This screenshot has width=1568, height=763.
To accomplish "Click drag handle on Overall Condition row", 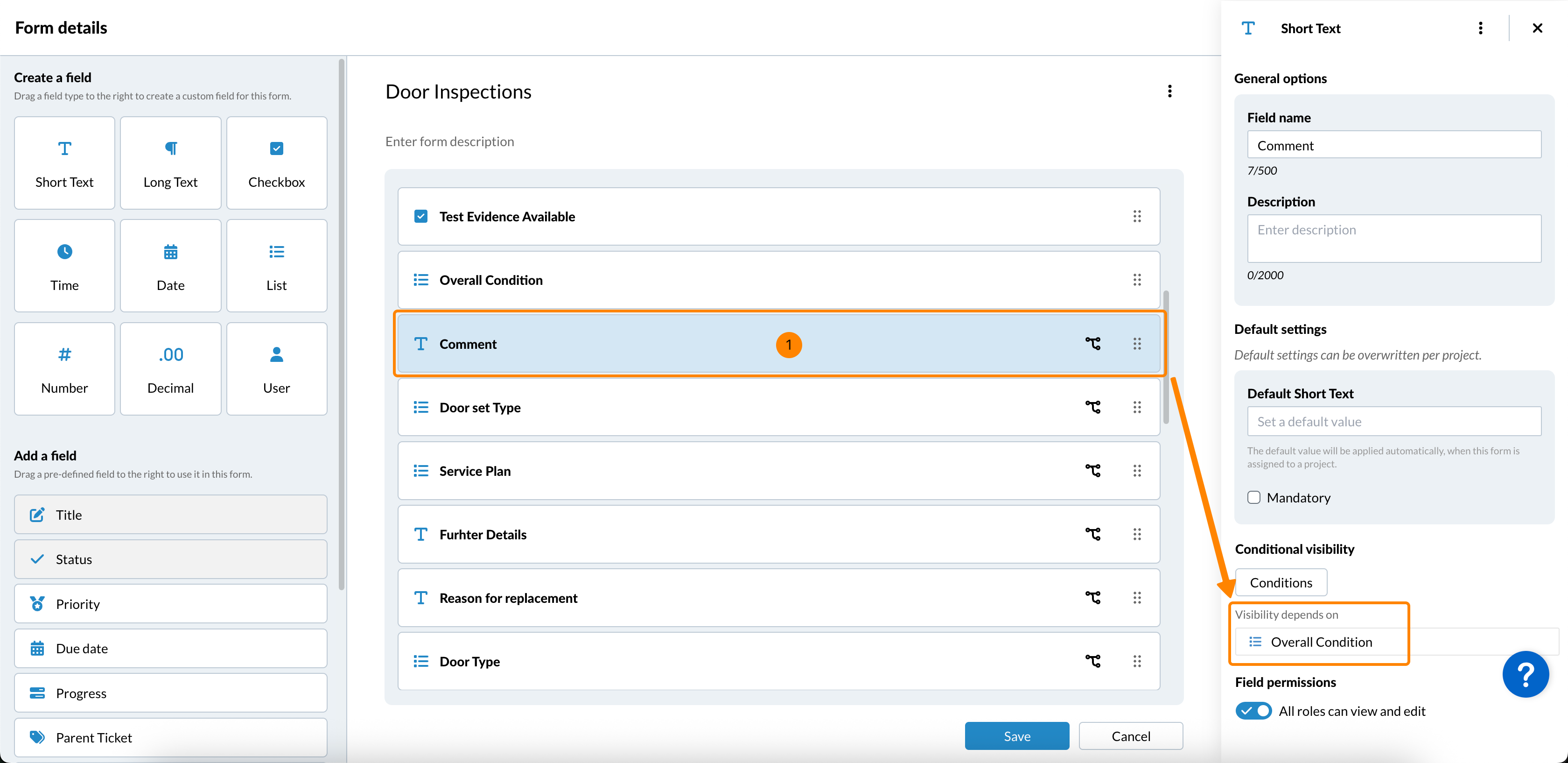I will click(x=1136, y=280).
